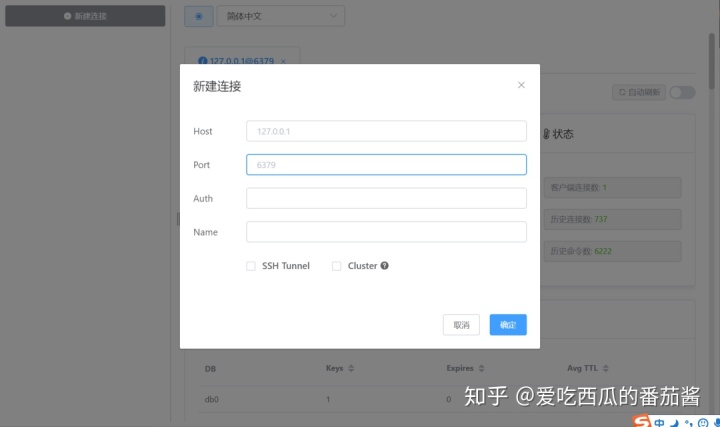Screen dimensions: 720x427
Task: Click the Auth password field
Action: coord(386,198)
